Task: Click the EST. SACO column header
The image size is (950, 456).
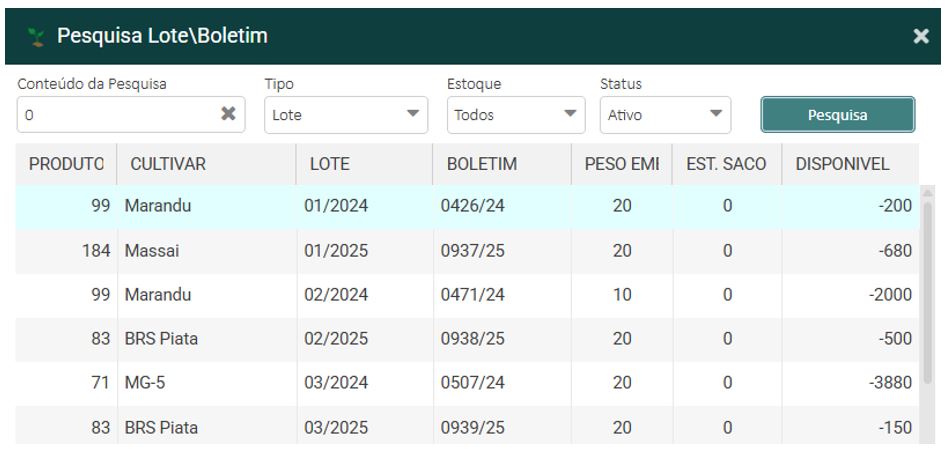Action: (x=725, y=165)
